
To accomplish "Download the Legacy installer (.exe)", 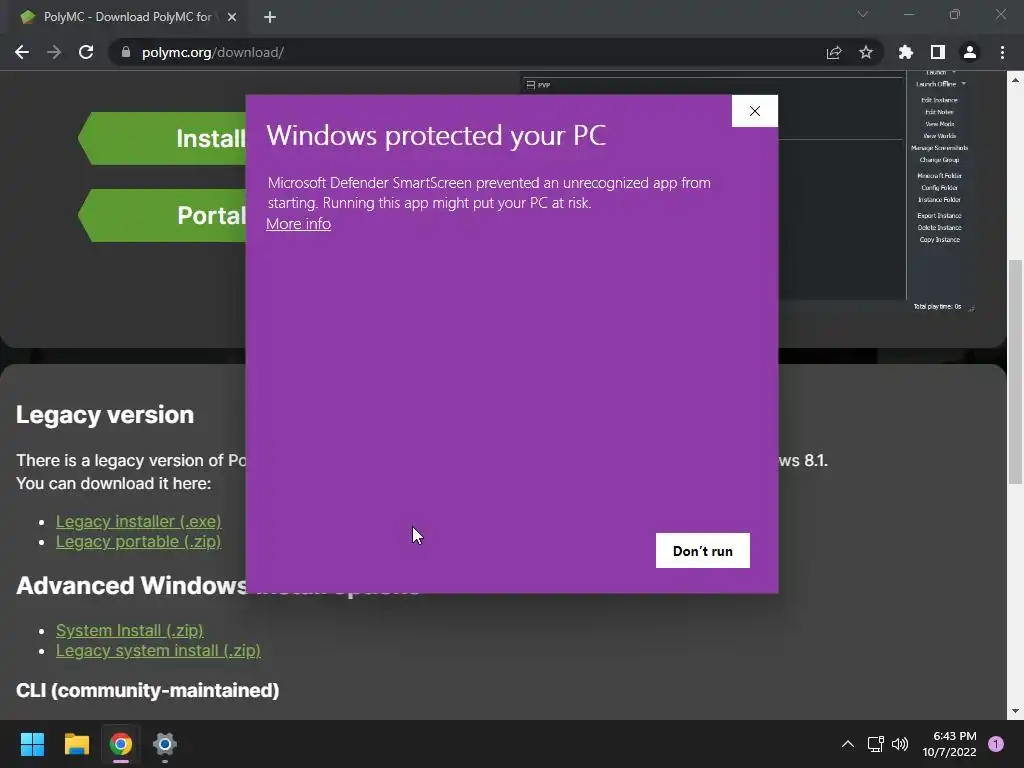I will point(138,521).
